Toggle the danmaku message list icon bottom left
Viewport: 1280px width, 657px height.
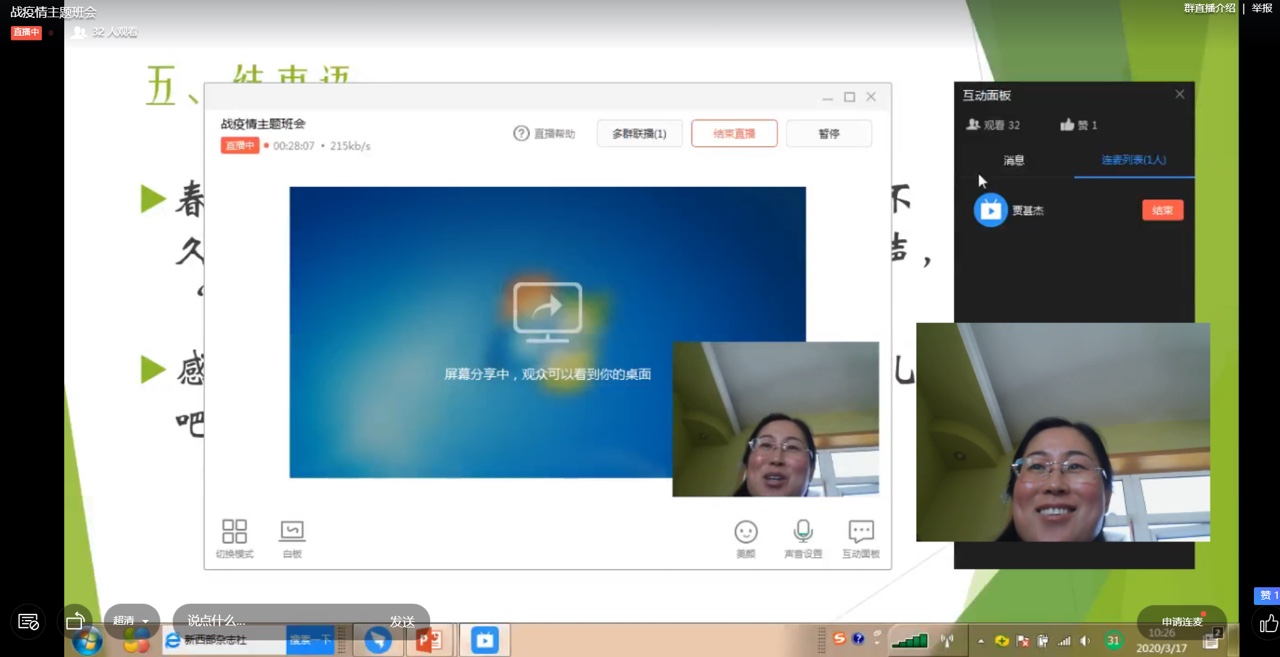[28, 622]
